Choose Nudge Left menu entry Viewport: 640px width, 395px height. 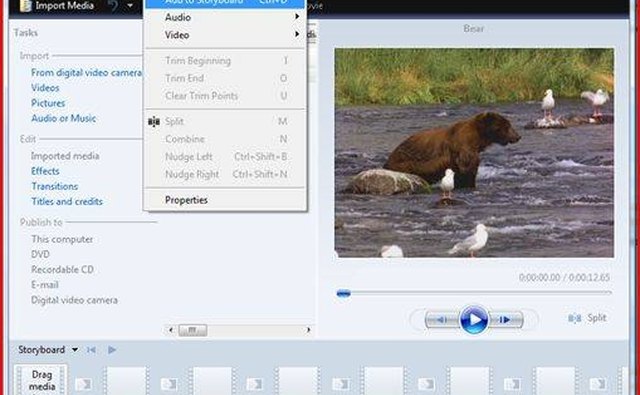(225, 156)
